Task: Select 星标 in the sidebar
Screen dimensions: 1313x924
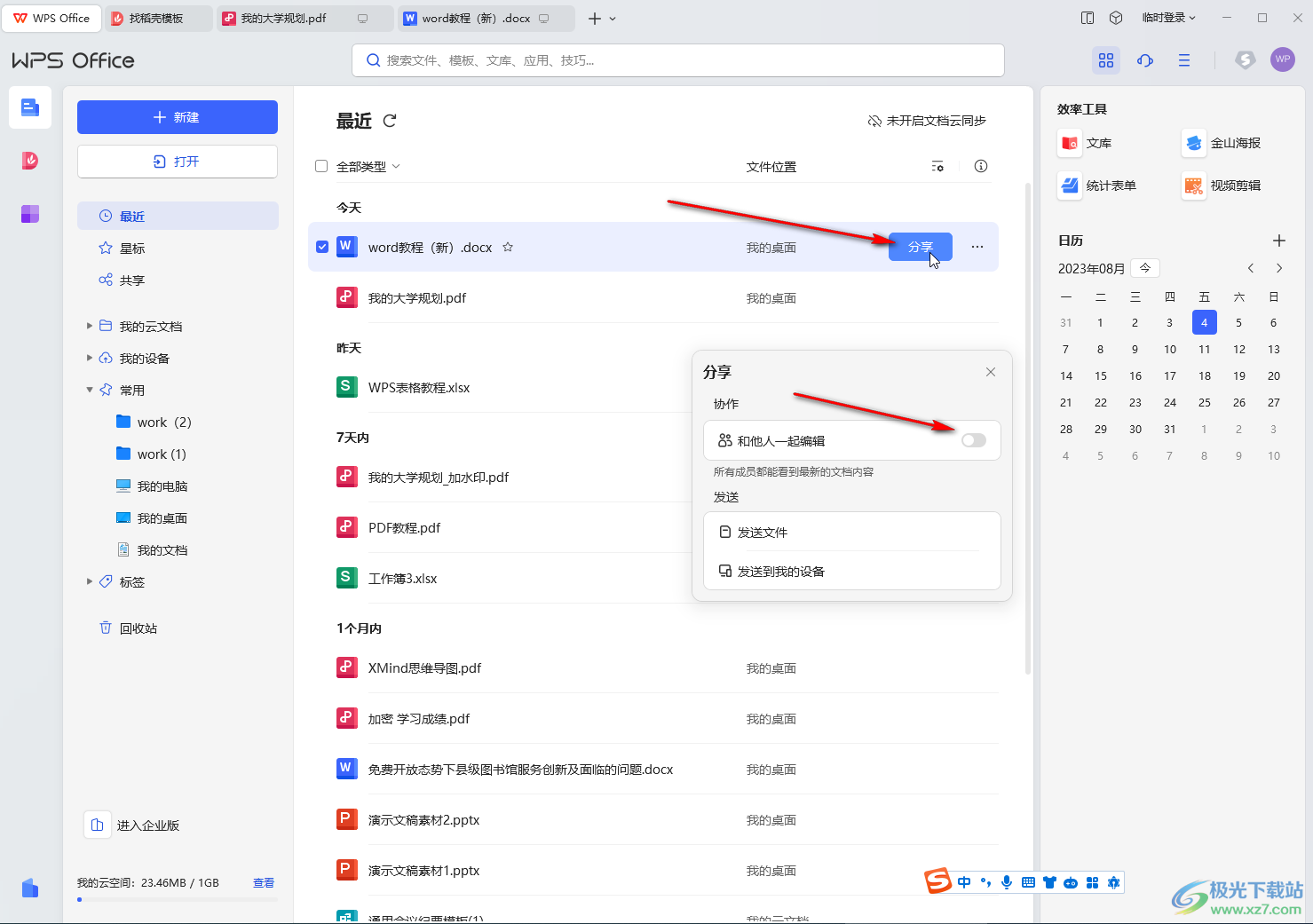Action: point(178,248)
